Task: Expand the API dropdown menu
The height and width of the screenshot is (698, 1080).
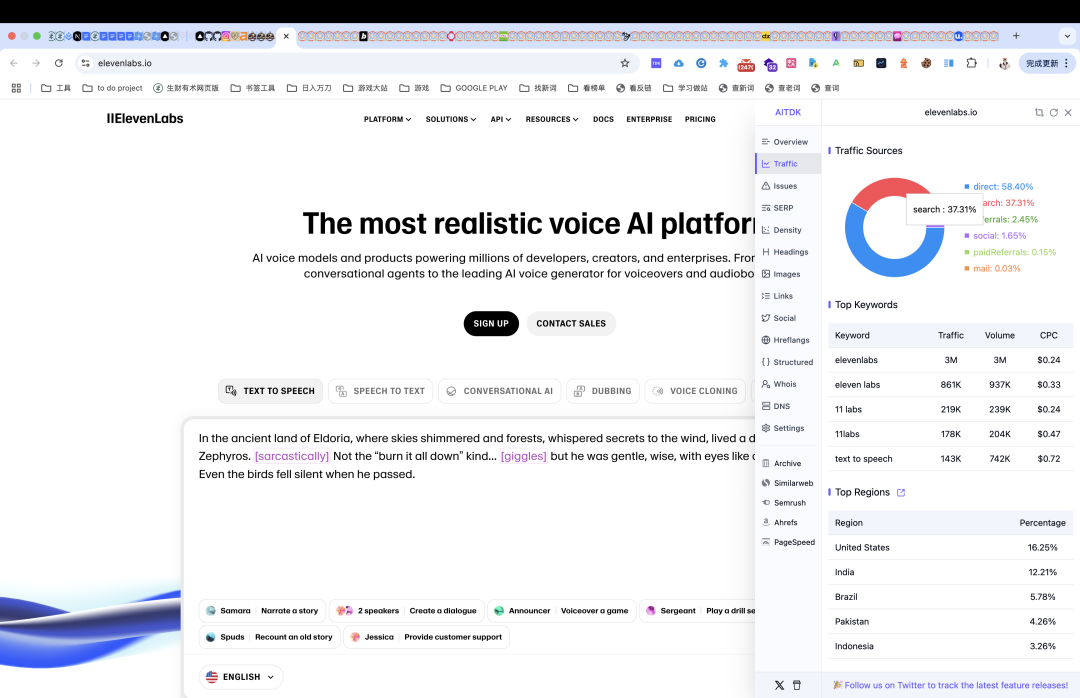Action: pos(501,120)
